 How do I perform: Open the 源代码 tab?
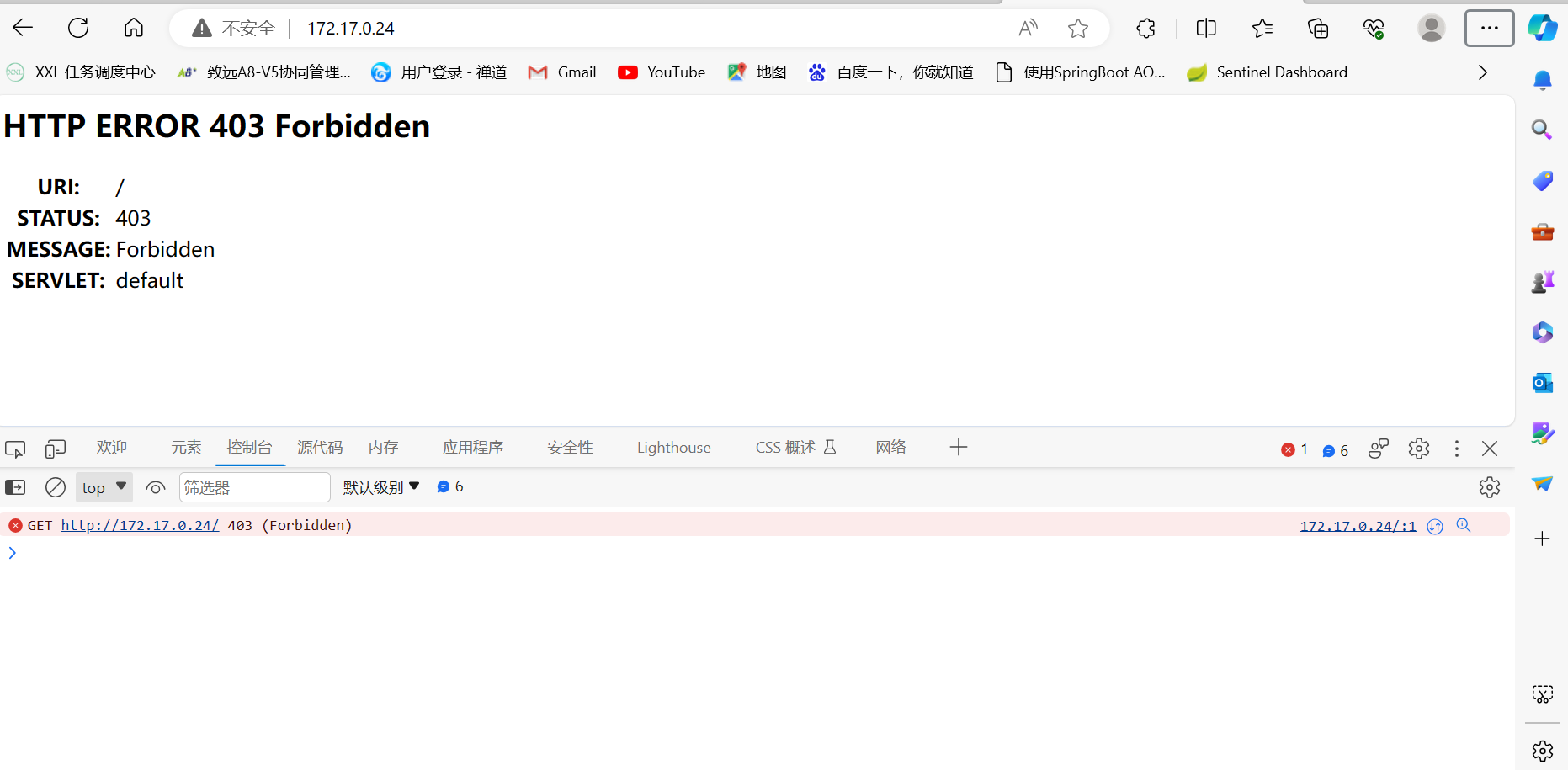(320, 448)
